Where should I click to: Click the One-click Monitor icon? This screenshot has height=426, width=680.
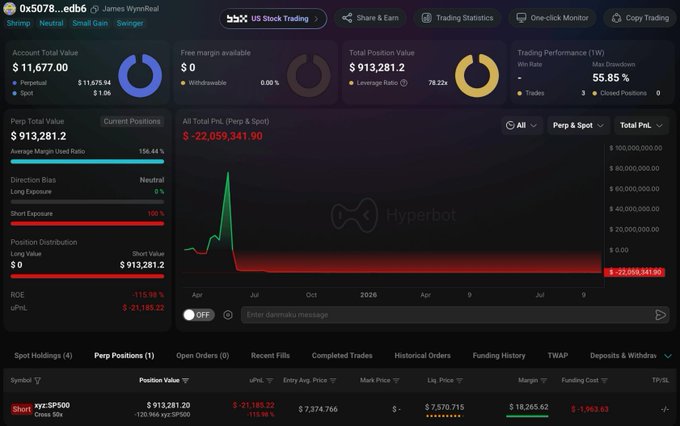[521, 18]
